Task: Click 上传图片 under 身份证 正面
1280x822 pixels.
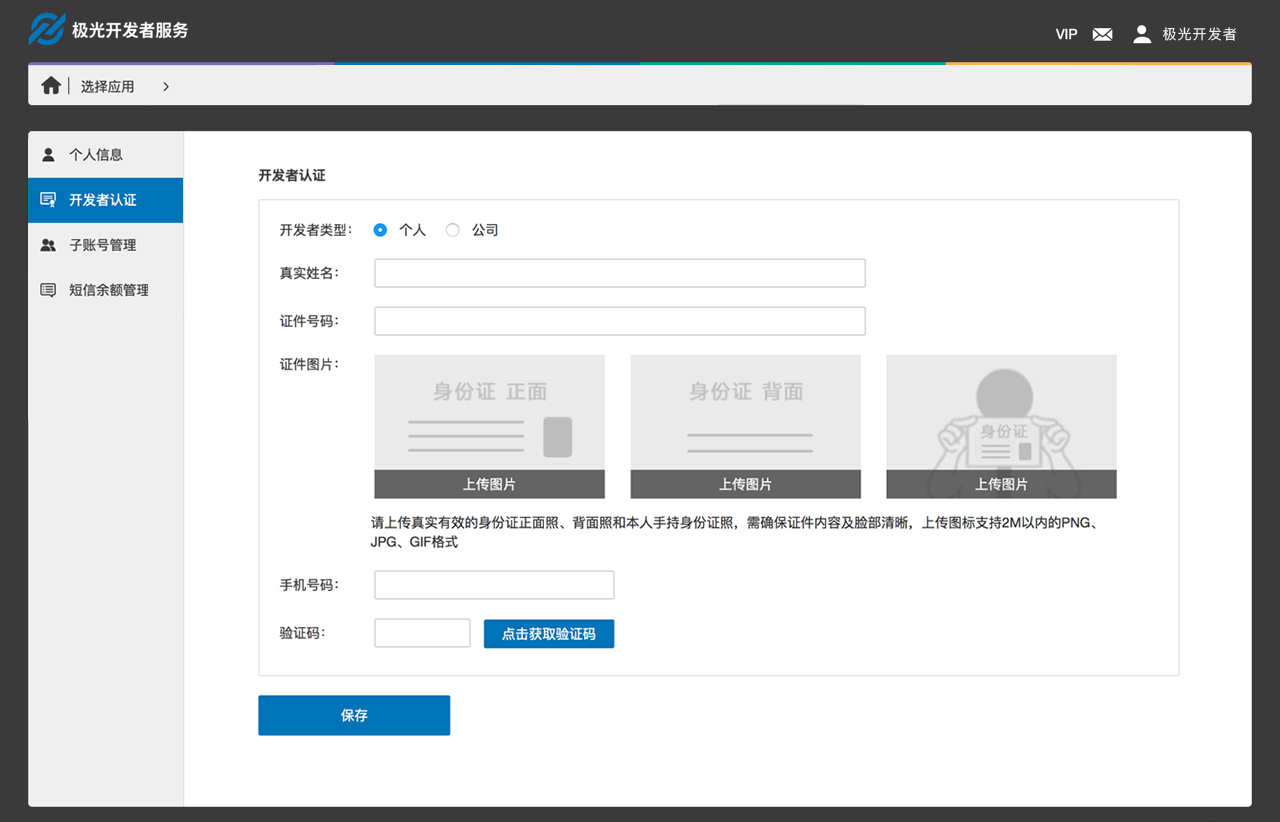Action: (x=490, y=484)
